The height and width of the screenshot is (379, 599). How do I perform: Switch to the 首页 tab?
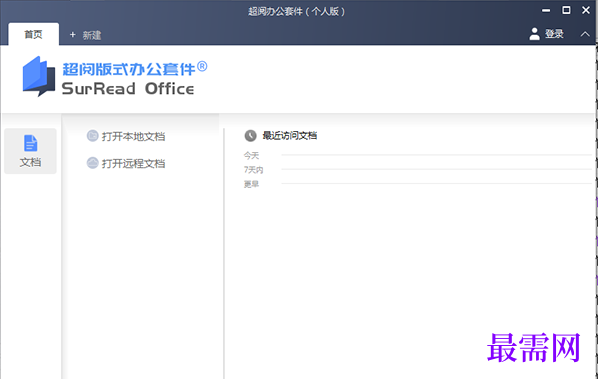click(34, 34)
